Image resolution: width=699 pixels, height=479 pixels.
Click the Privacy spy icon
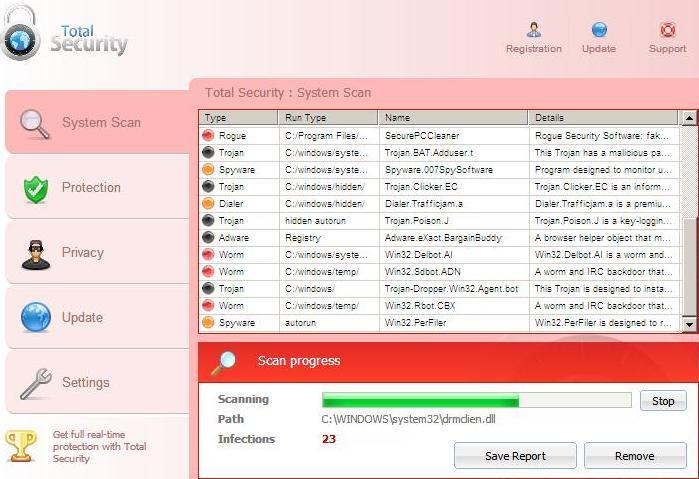coord(36,255)
